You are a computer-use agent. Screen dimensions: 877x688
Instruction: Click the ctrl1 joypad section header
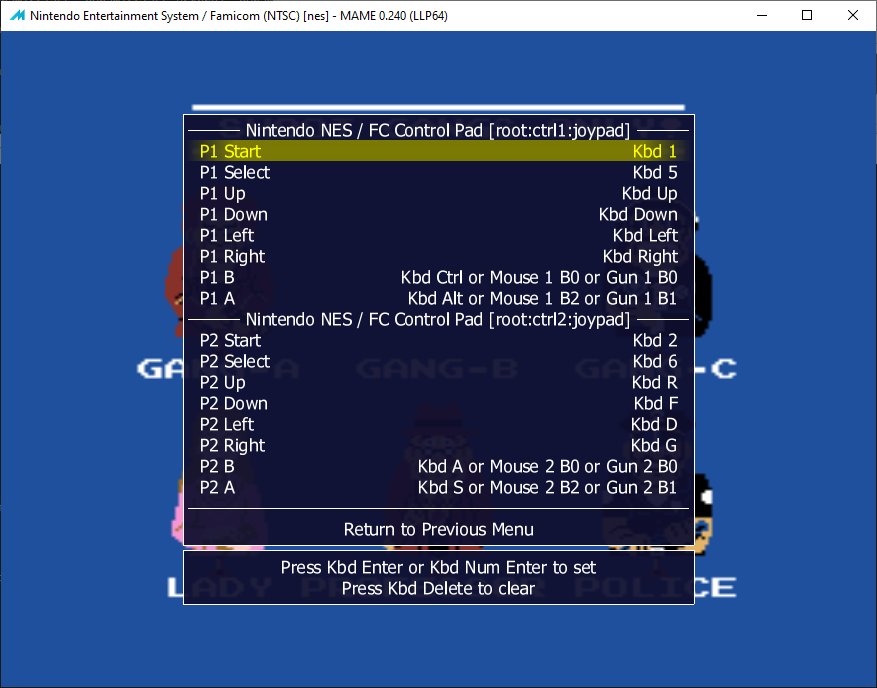[438, 130]
